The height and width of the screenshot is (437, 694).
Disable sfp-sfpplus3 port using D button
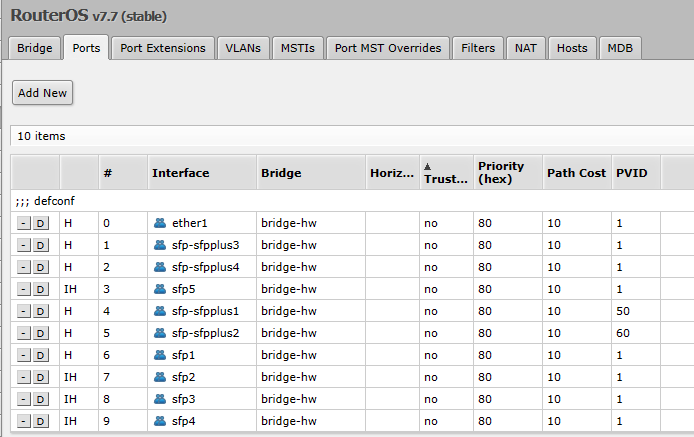[40, 245]
